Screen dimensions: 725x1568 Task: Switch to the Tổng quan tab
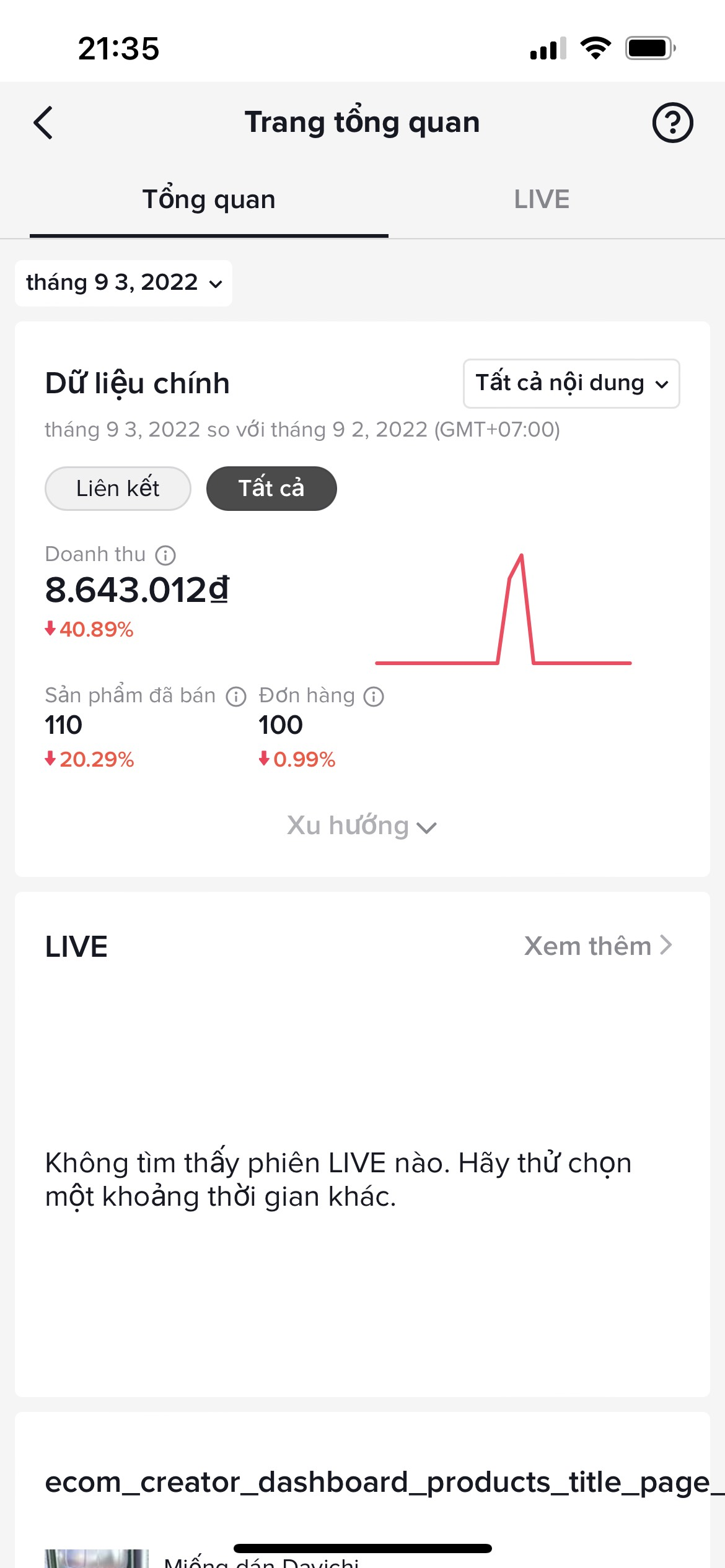(x=209, y=199)
